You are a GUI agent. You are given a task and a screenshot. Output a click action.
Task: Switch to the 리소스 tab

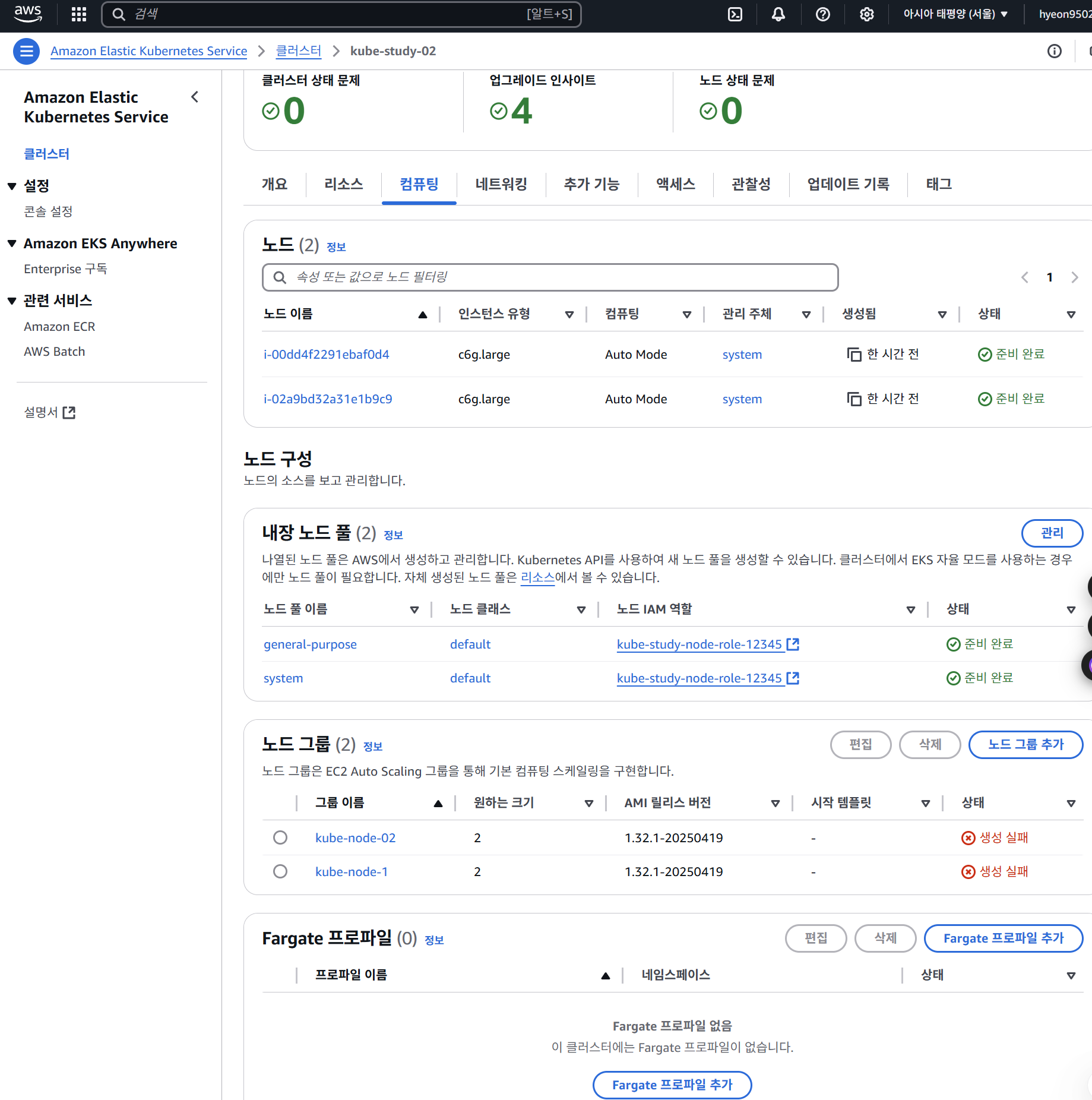[x=344, y=184]
